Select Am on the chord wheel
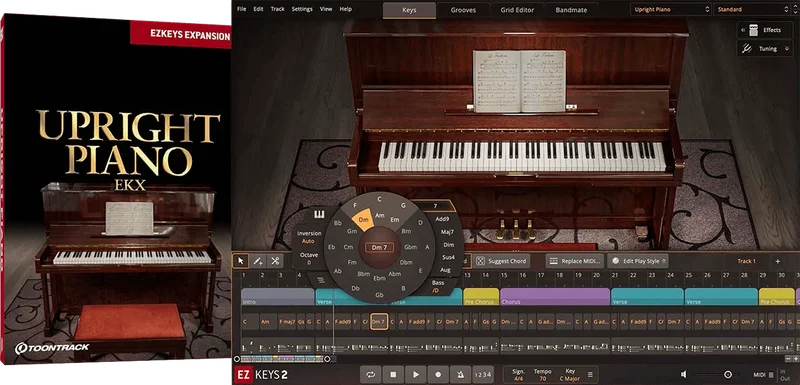The image size is (800, 385). (380, 216)
